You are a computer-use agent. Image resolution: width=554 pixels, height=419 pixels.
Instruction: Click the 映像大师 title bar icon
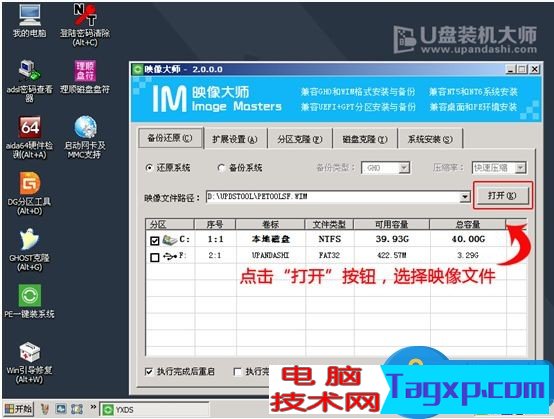(137, 69)
